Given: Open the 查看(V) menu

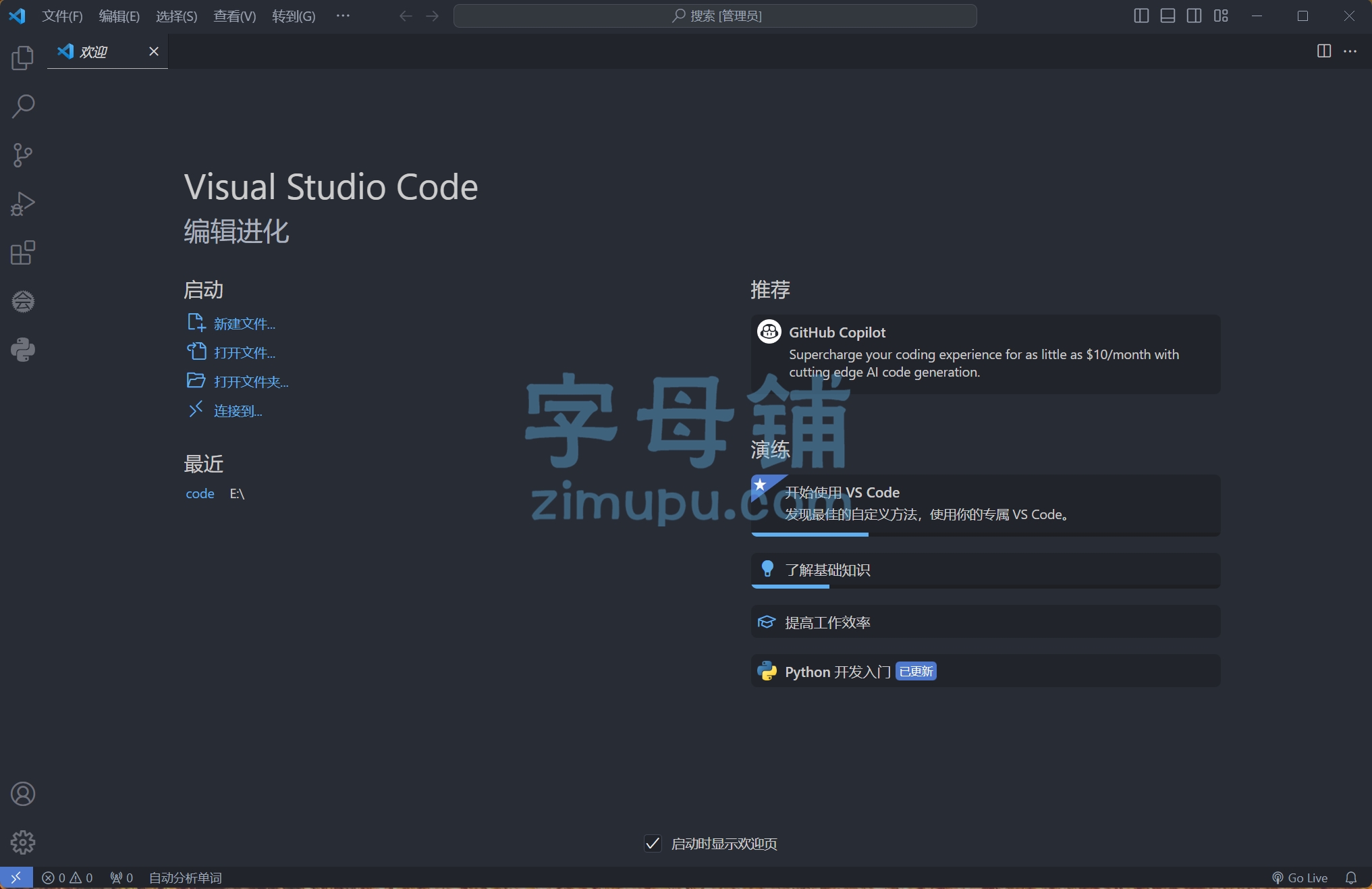Looking at the screenshot, I should [x=234, y=16].
